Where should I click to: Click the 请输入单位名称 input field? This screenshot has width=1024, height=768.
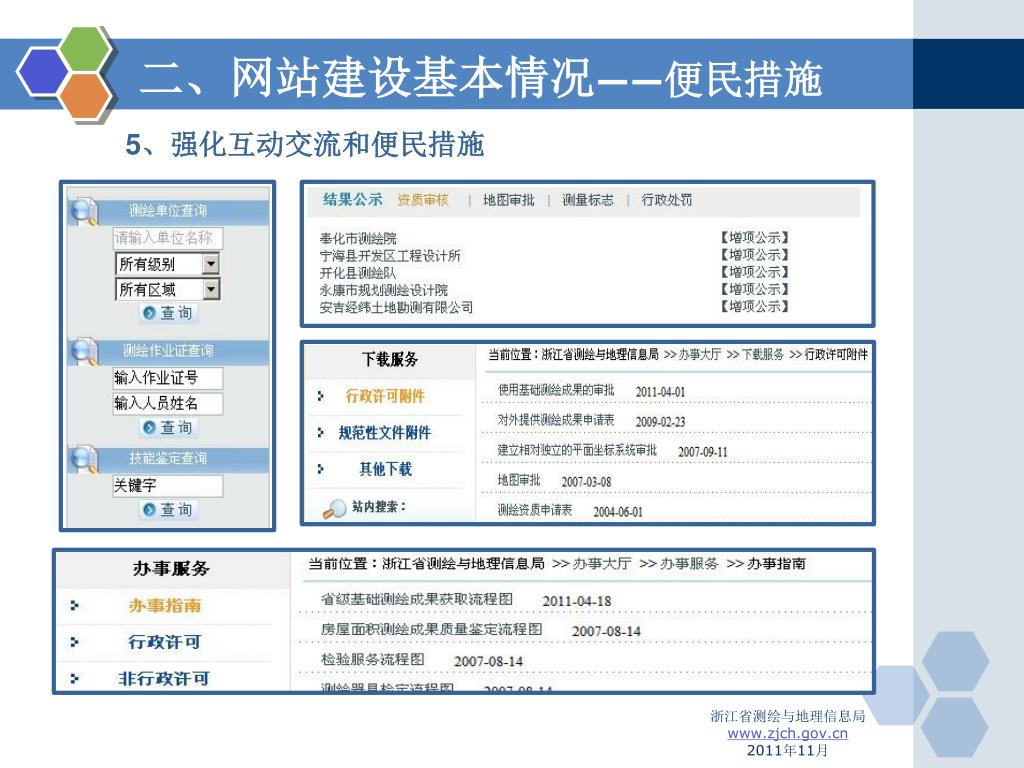pyautogui.click(x=168, y=238)
